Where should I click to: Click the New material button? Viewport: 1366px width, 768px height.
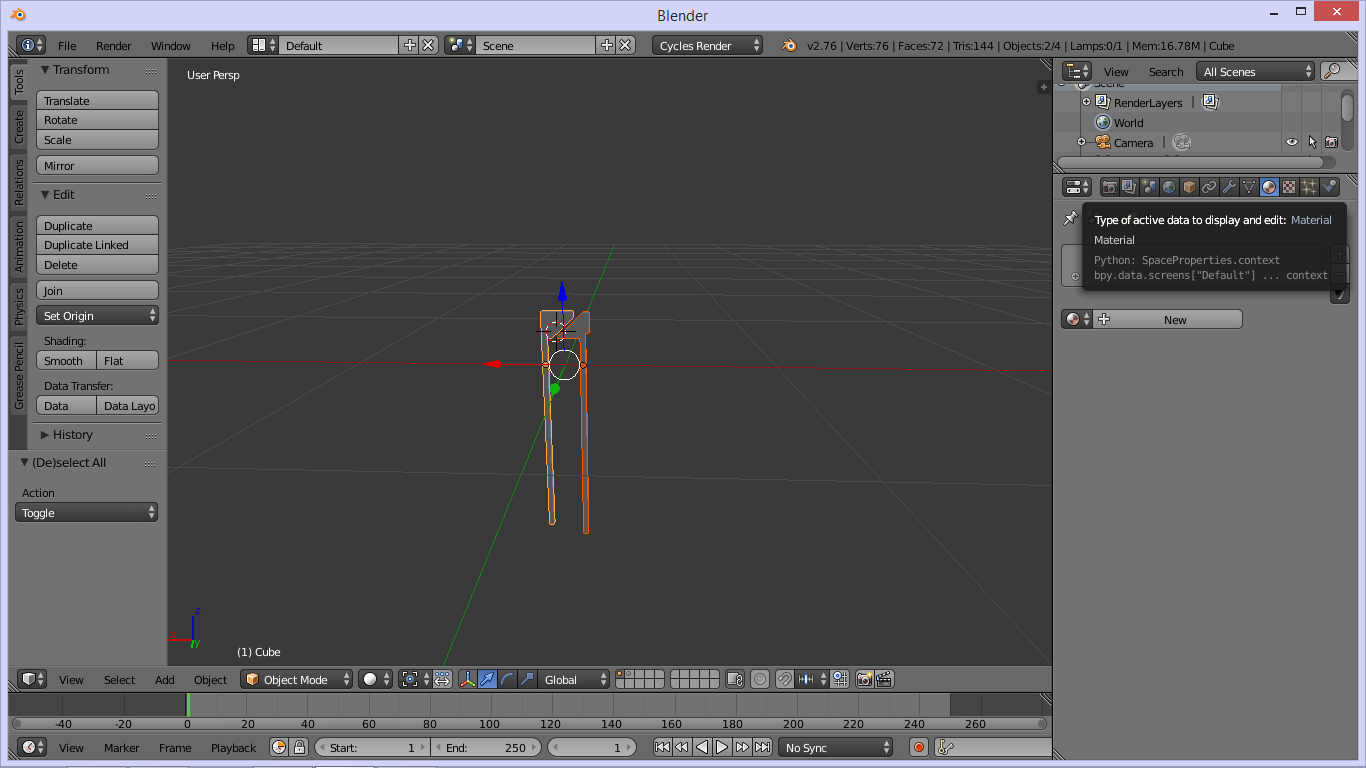pos(1166,319)
